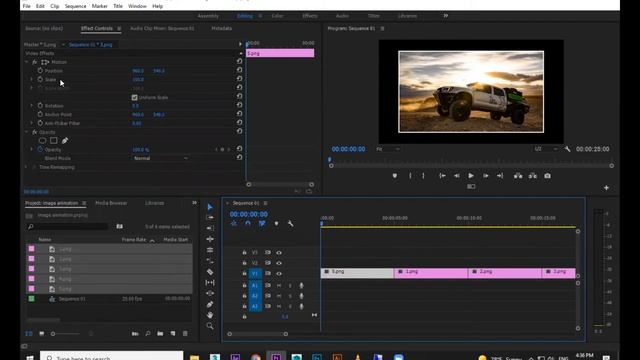This screenshot has height=360, width=640.
Task: Toggle Position animation stopwatch
Action: click(40, 71)
